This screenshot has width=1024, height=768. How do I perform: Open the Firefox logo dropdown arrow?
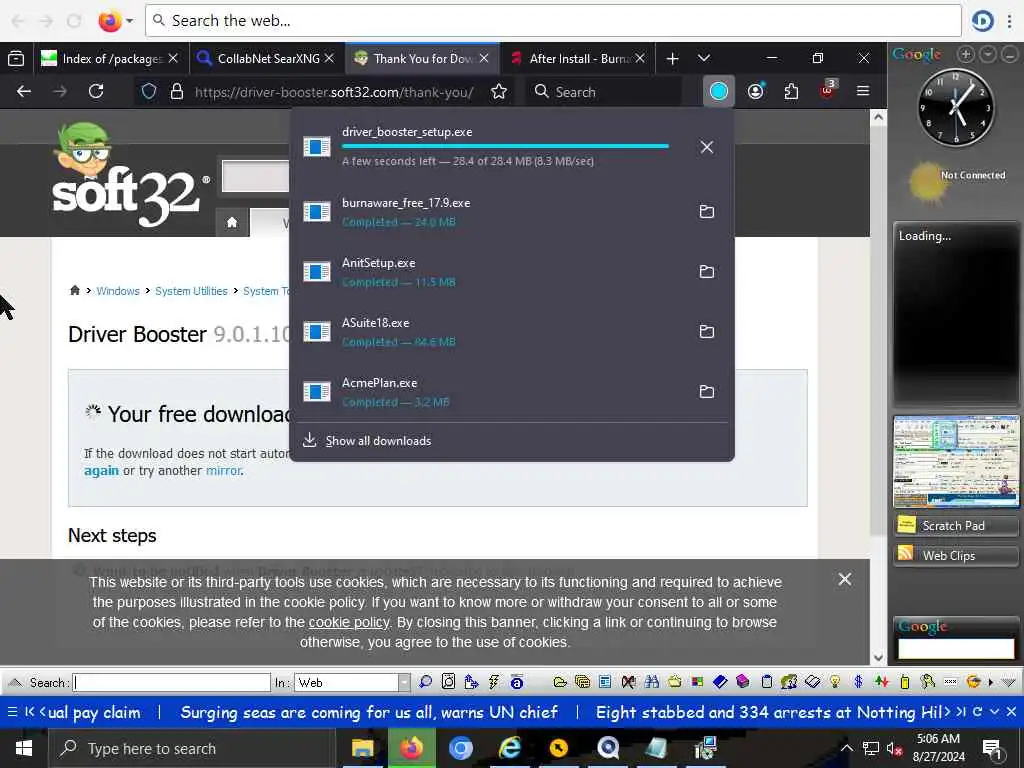129,21
